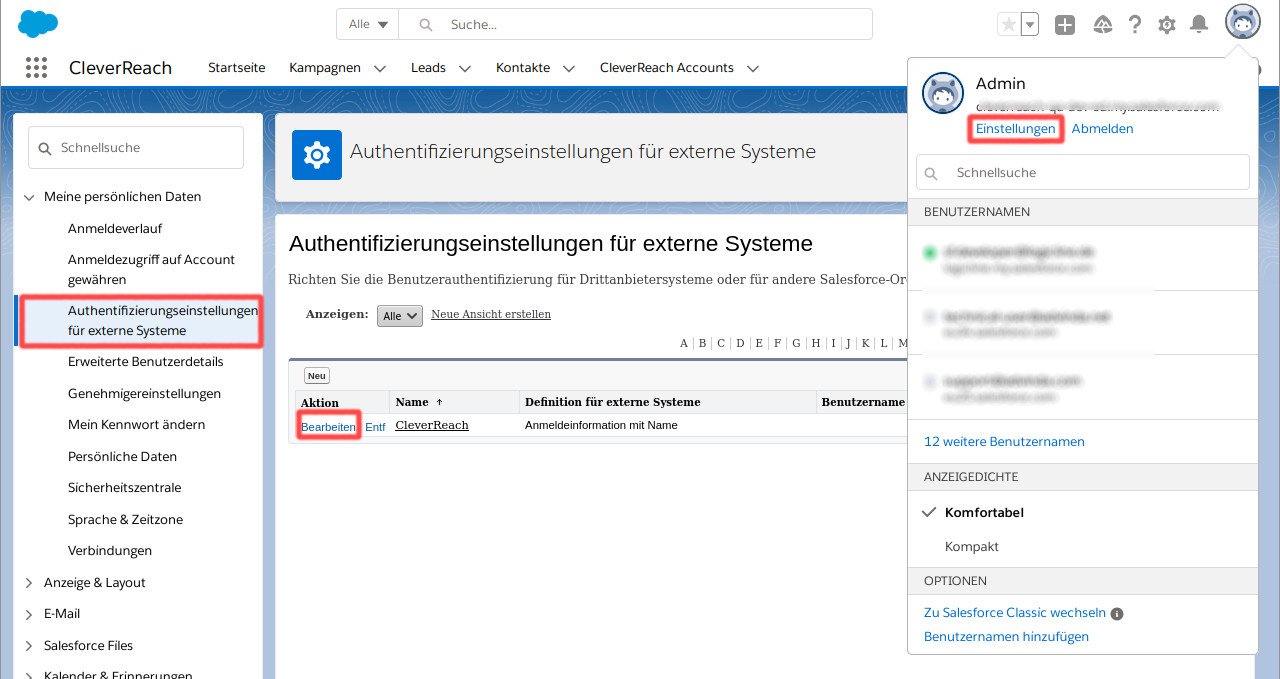Click the info icon beside Salesforce Classic

(1117, 614)
